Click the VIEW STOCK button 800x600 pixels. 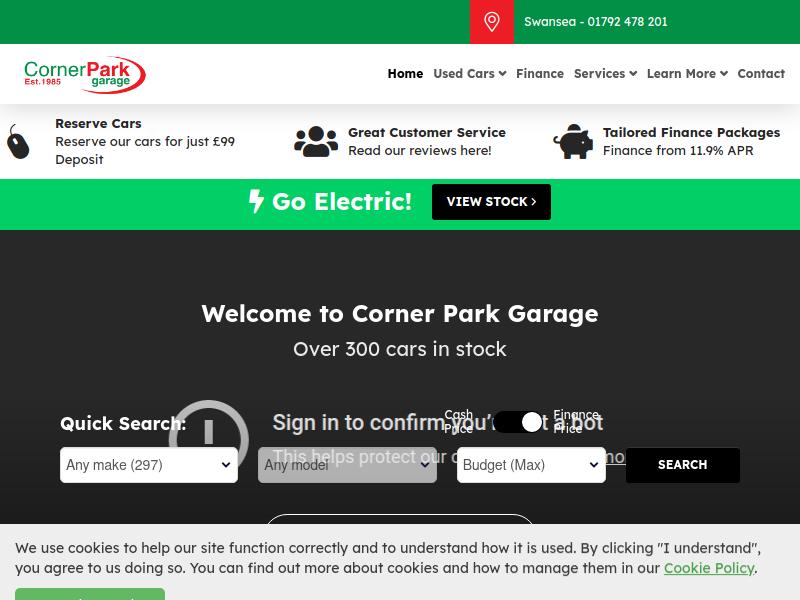491,202
